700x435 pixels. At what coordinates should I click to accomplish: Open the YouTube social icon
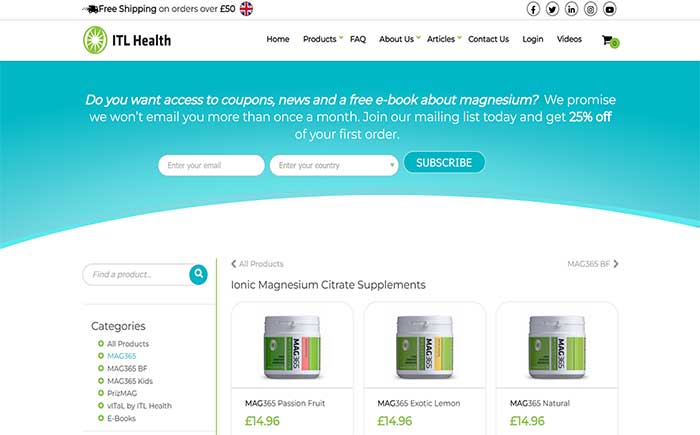pyautogui.click(x=610, y=9)
